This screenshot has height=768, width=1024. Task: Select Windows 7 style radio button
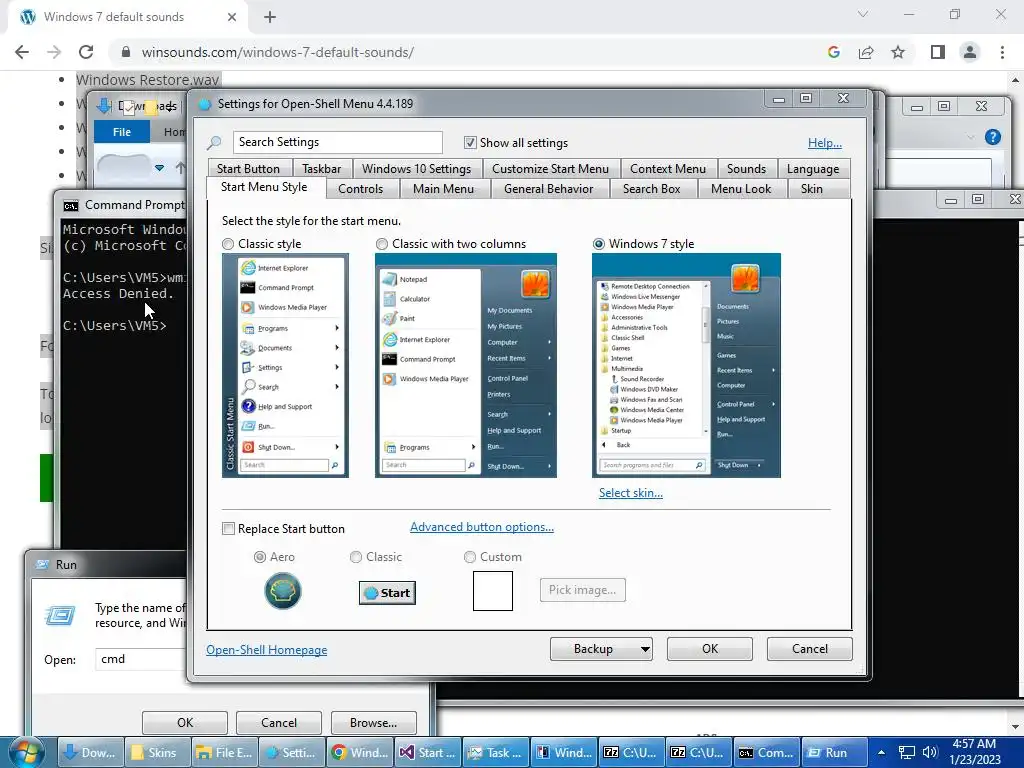(598, 244)
